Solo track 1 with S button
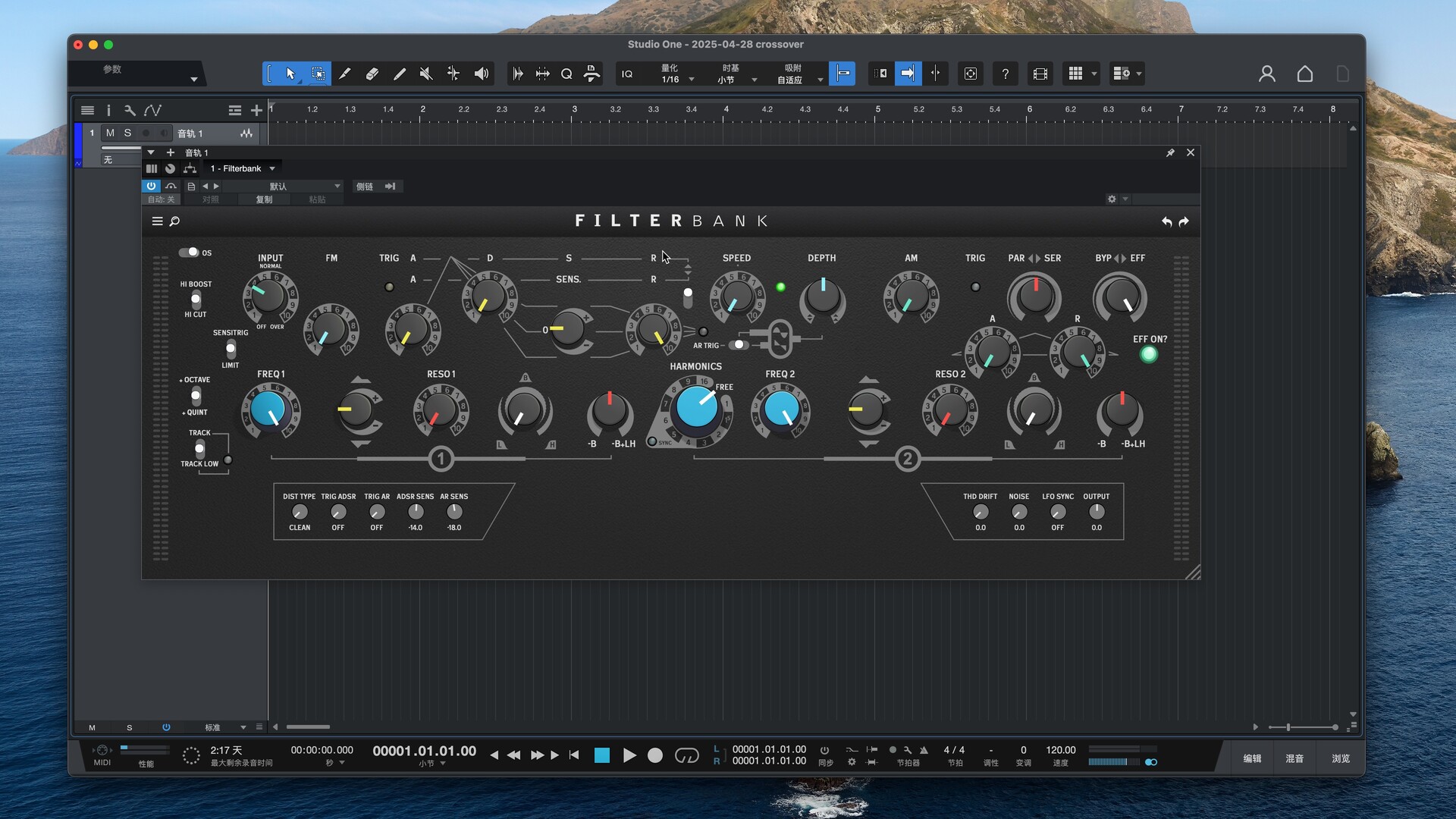This screenshot has width=1456, height=819. [x=127, y=133]
